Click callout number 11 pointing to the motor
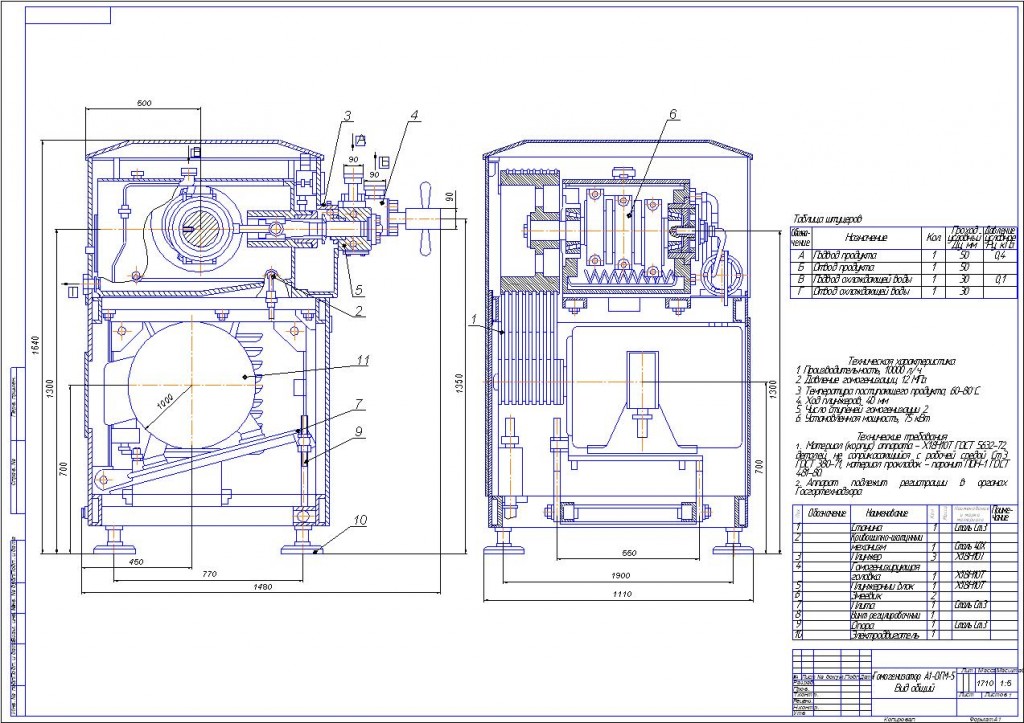This screenshot has height=723, width=1024. [363, 361]
